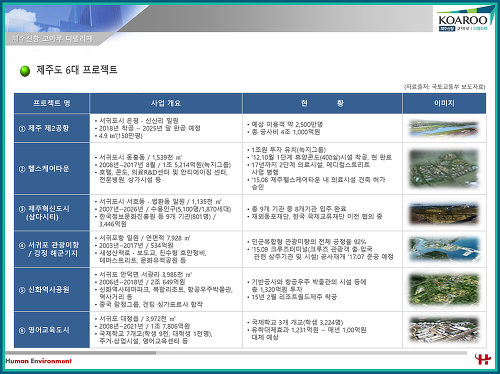Click the line '서귀포시 동홍동 / 1,539천 ㎡'
This screenshot has width=500, height=374.
click(x=140, y=157)
